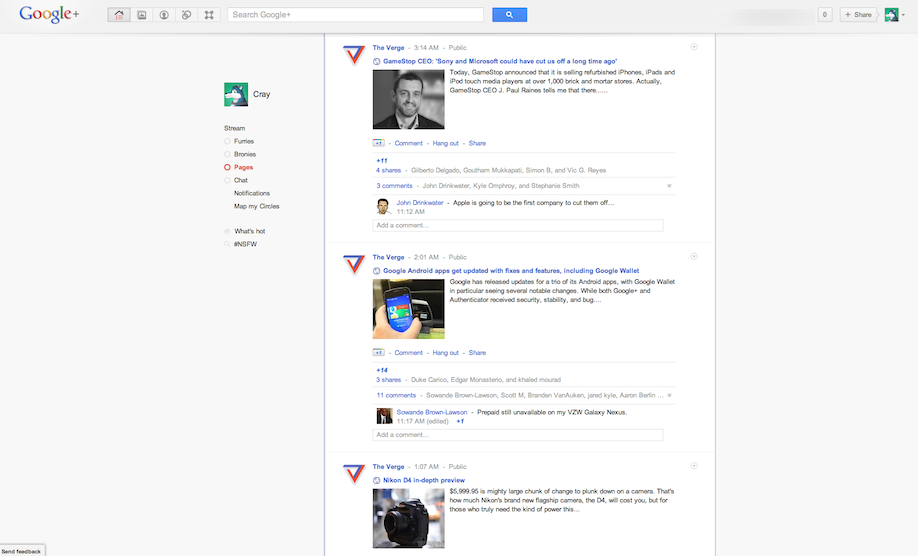Open the #NSFW saved search
Viewport: 918px width, 556px height.
(x=245, y=244)
